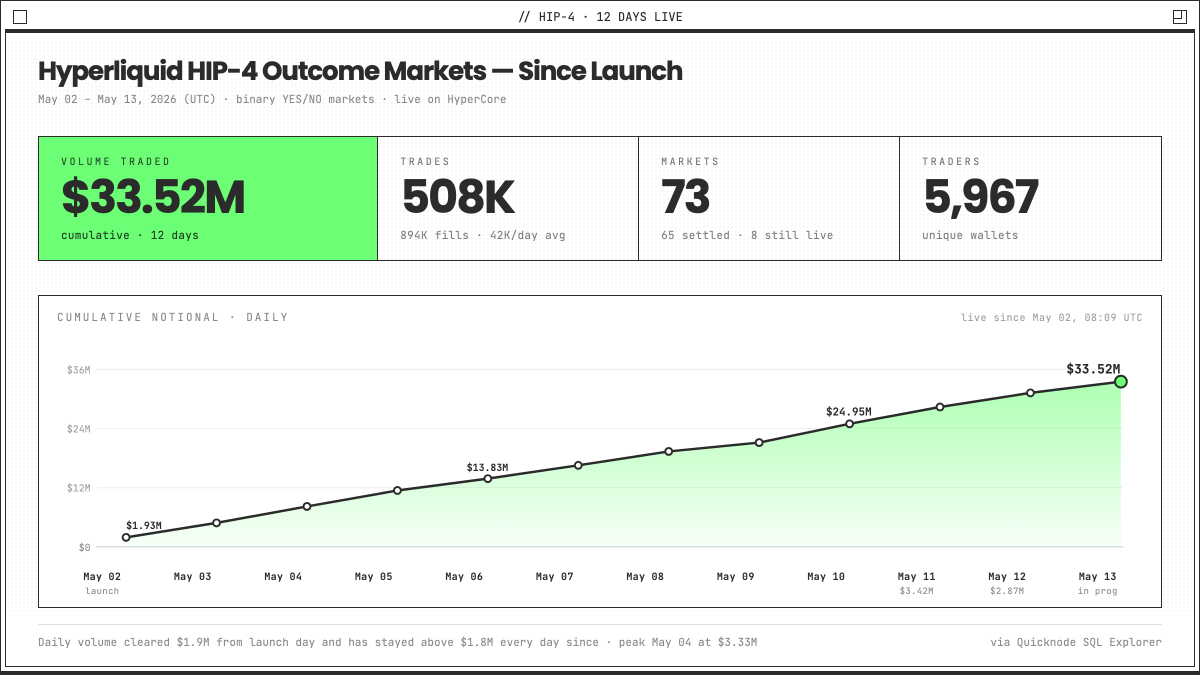
Task: Open the 'via Quicknode SQL Explorer' credit
Action: click(x=1076, y=642)
